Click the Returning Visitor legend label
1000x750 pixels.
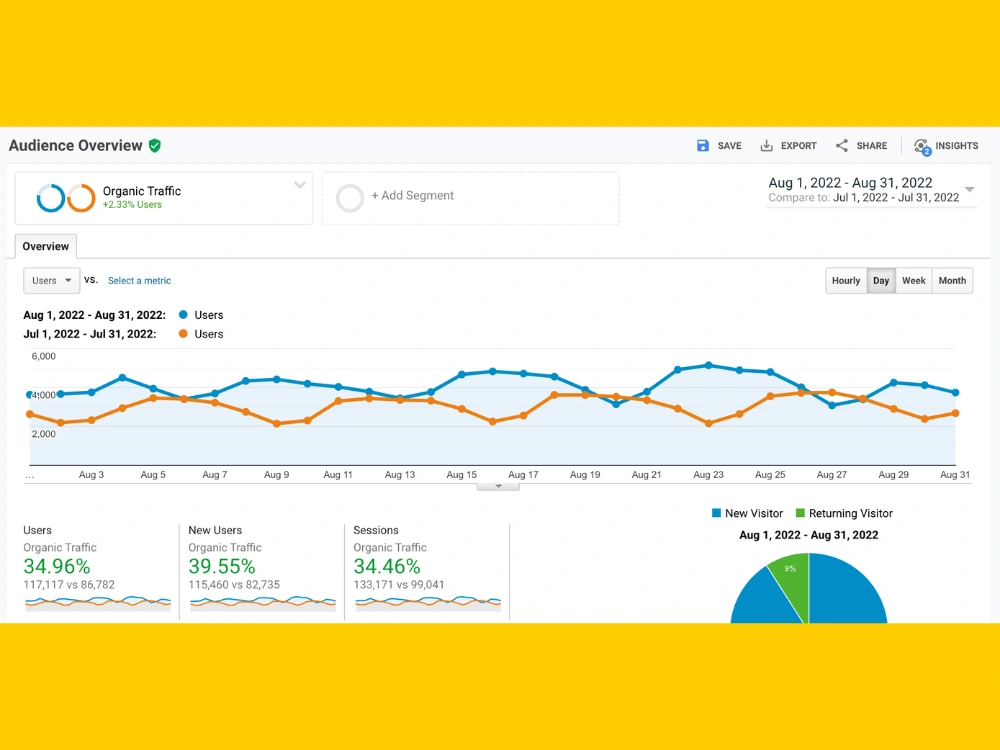pyautogui.click(x=851, y=513)
